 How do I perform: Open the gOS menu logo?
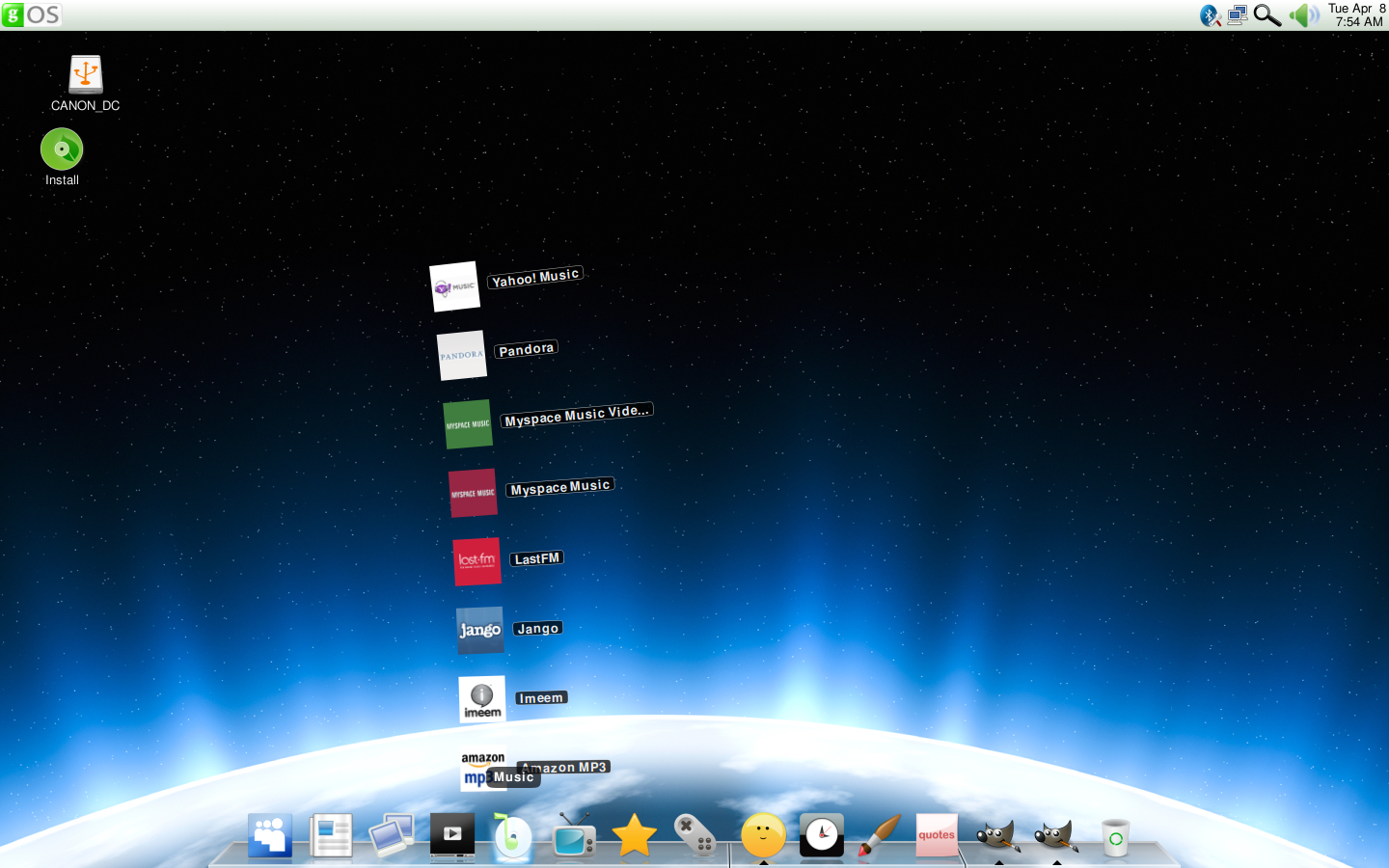(31, 14)
